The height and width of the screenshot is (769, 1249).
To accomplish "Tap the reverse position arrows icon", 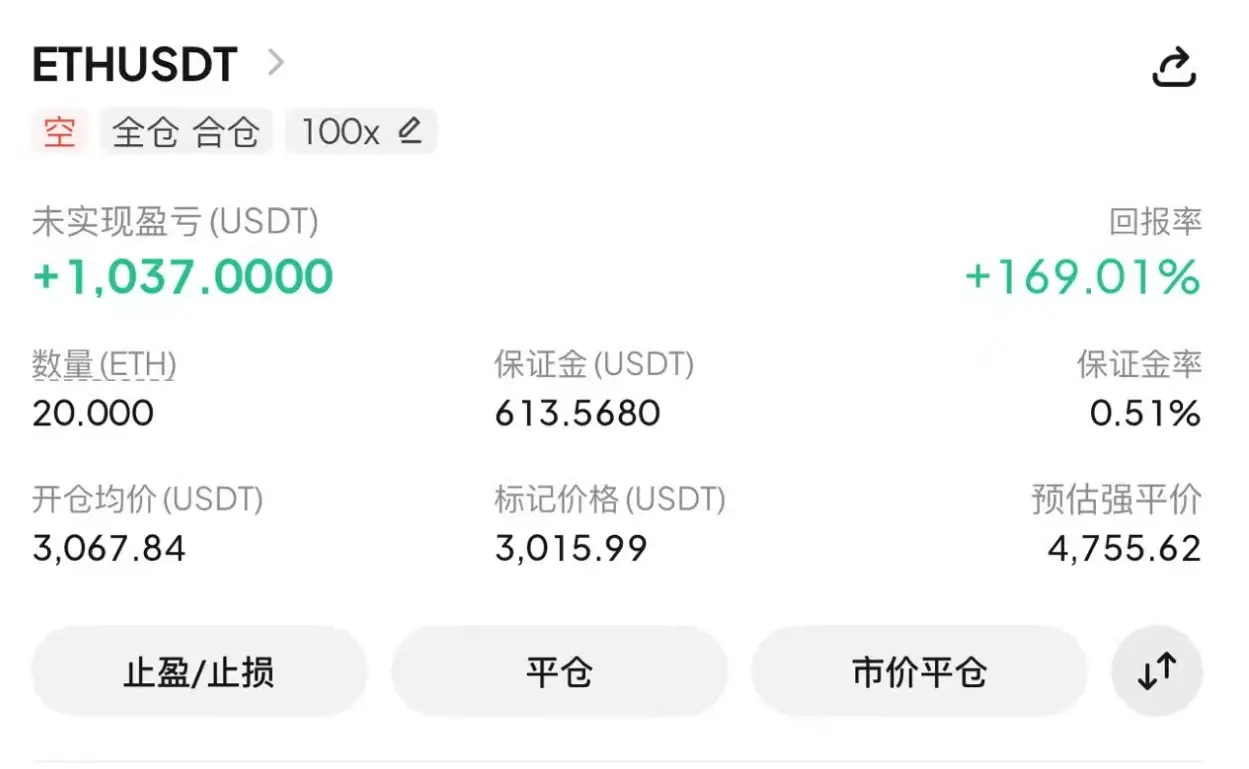I will [x=1157, y=672].
